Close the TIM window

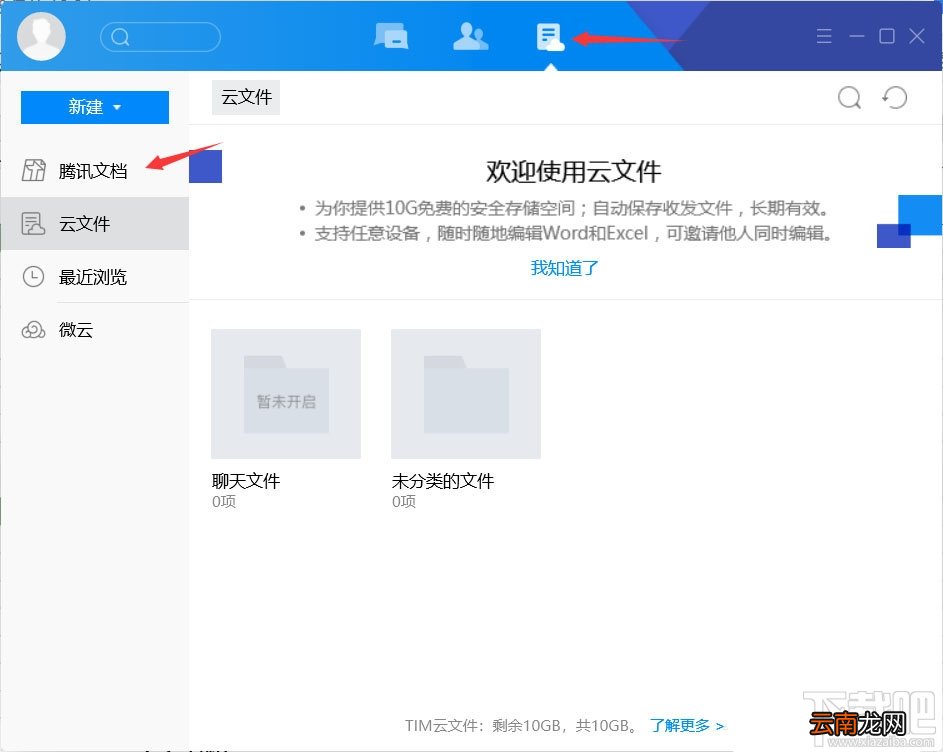click(x=917, y=36)
